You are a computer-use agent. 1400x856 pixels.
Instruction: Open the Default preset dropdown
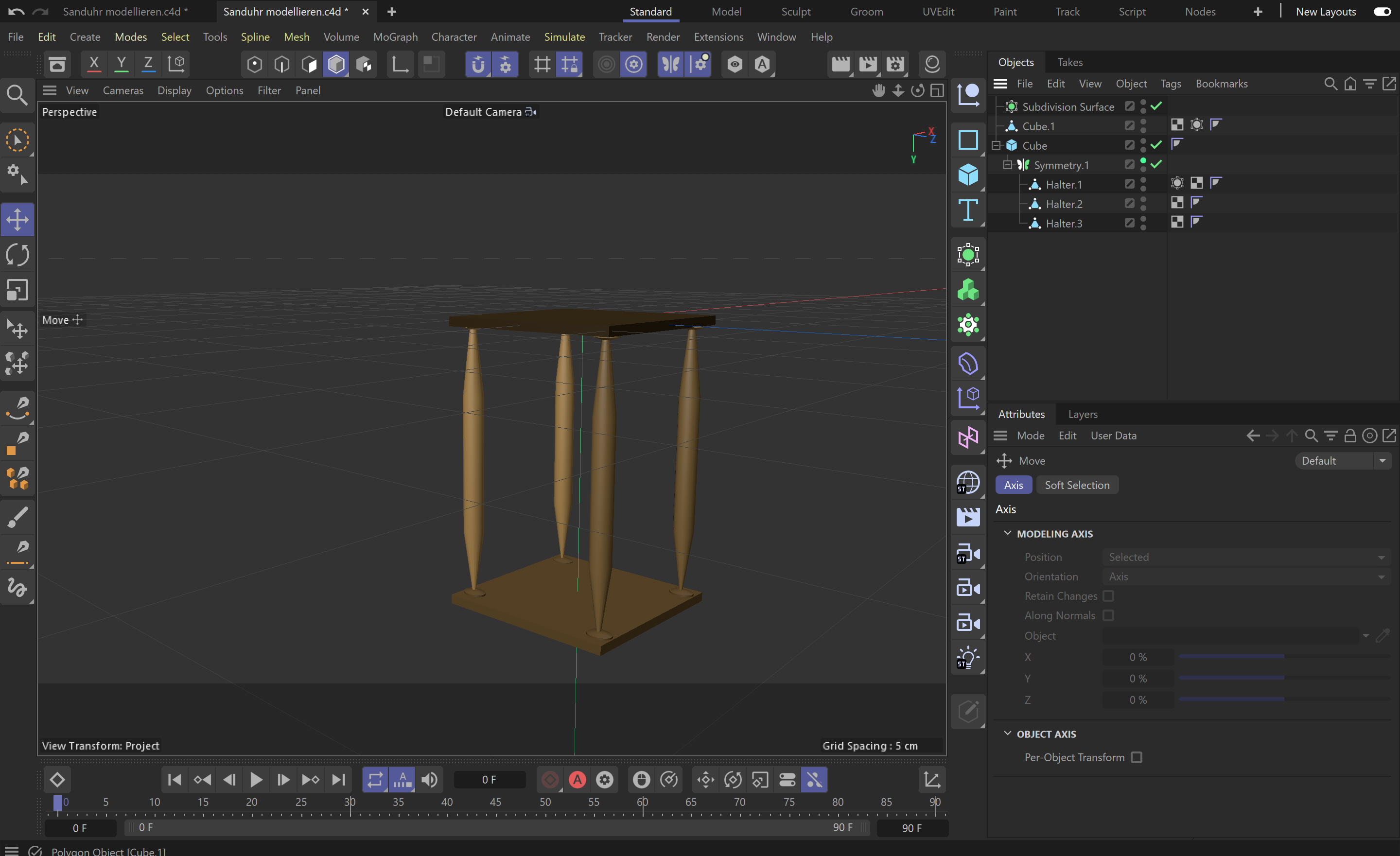click(x=1343, y=461)
